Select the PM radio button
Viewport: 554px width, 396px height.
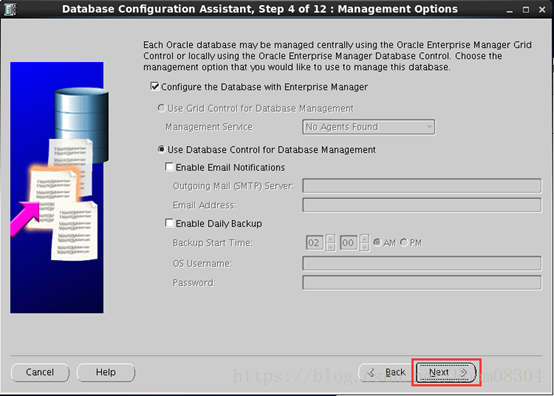403,242
